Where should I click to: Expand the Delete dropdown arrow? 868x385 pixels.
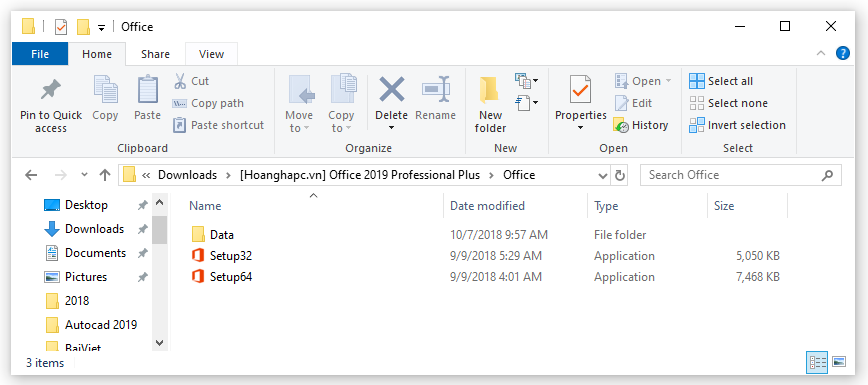tap(391, 128)
